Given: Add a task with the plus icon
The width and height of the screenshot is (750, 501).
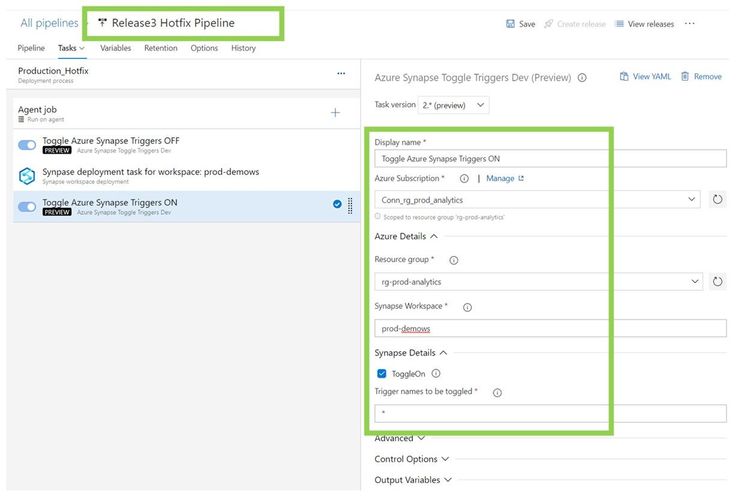Looking at the screenshot, I should (x=335, y=113).
